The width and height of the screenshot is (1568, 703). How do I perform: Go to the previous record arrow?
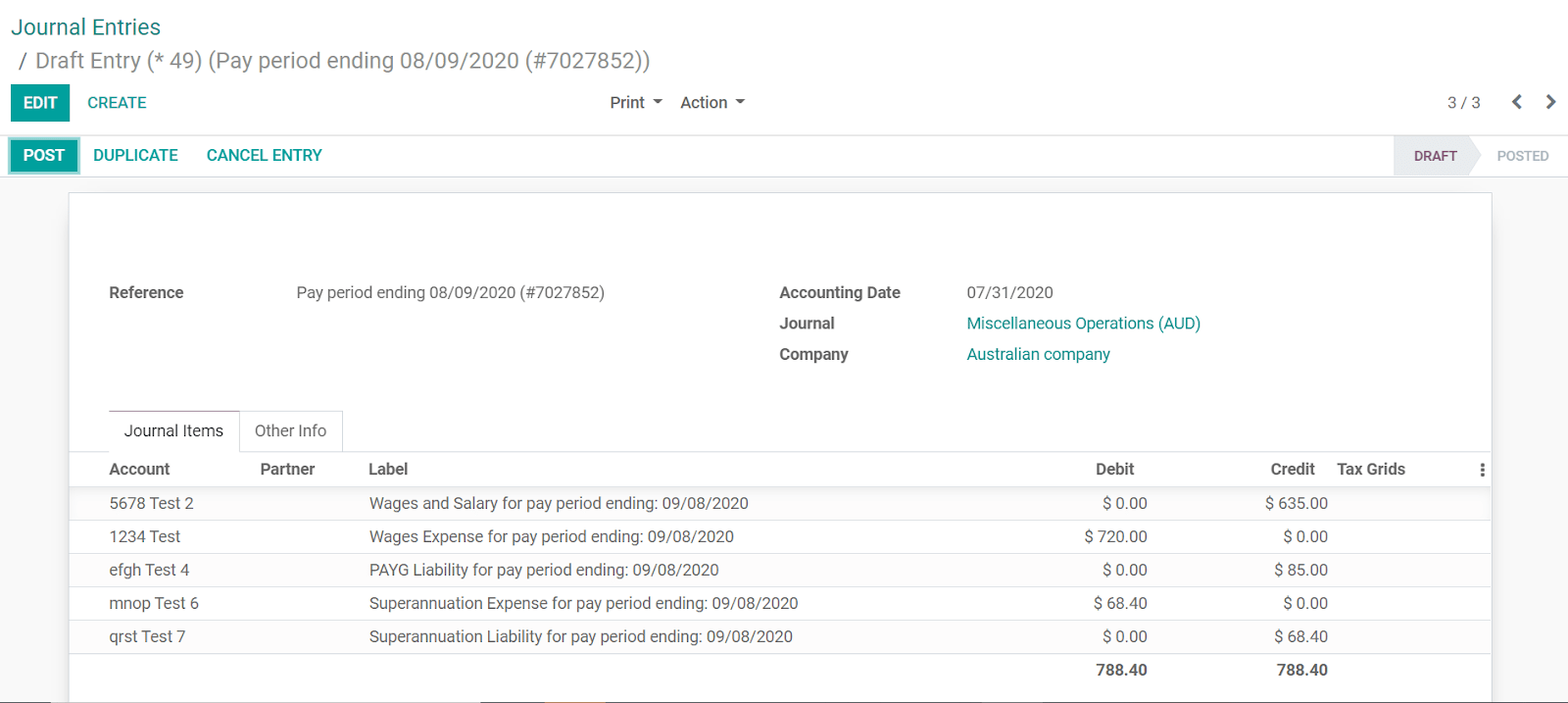[x=1516, y=102]
